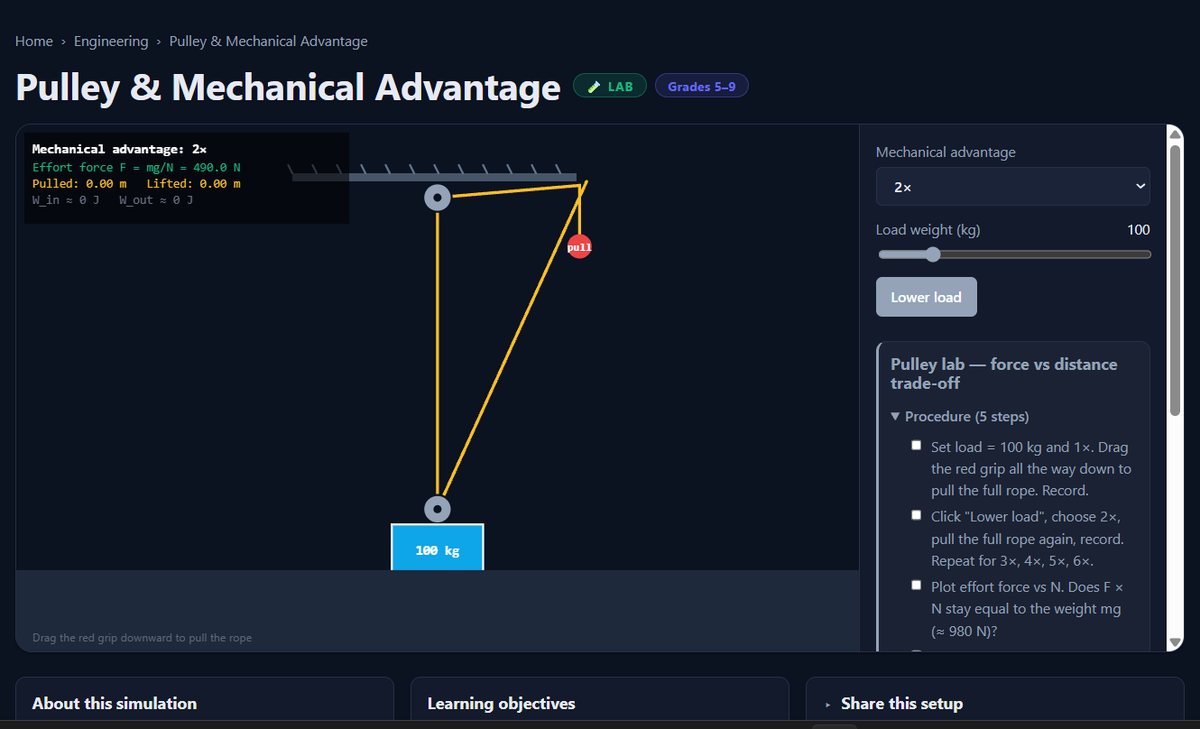Tick the "Click Lower load, choose 2×" step
Image resolution: width=1200 pixels, height=729 pixels.
(x=916, y=516)
